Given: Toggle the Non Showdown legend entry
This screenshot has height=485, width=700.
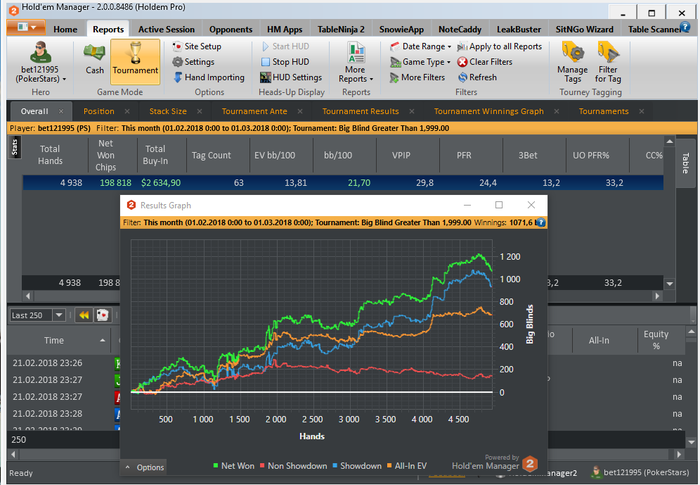Looking at the screenshot, I should point(293,466).
